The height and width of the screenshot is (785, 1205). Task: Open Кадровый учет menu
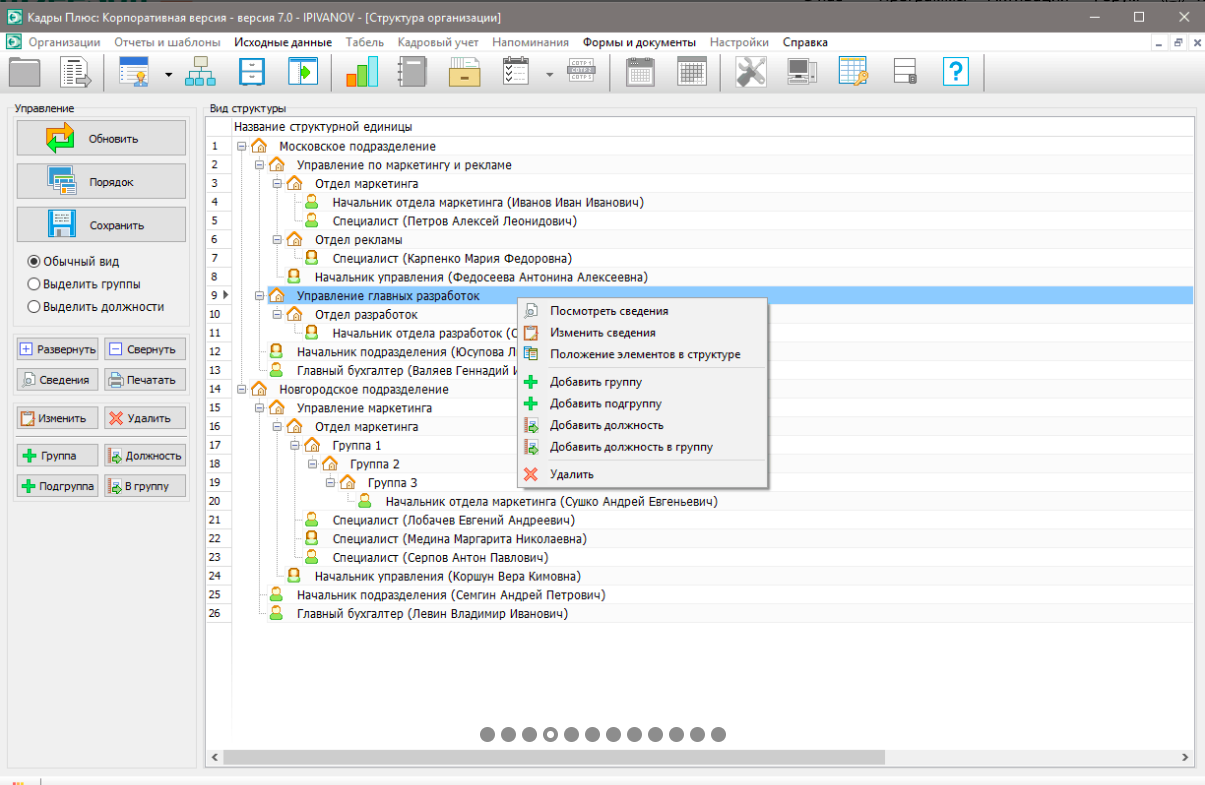tap(438, 42)
